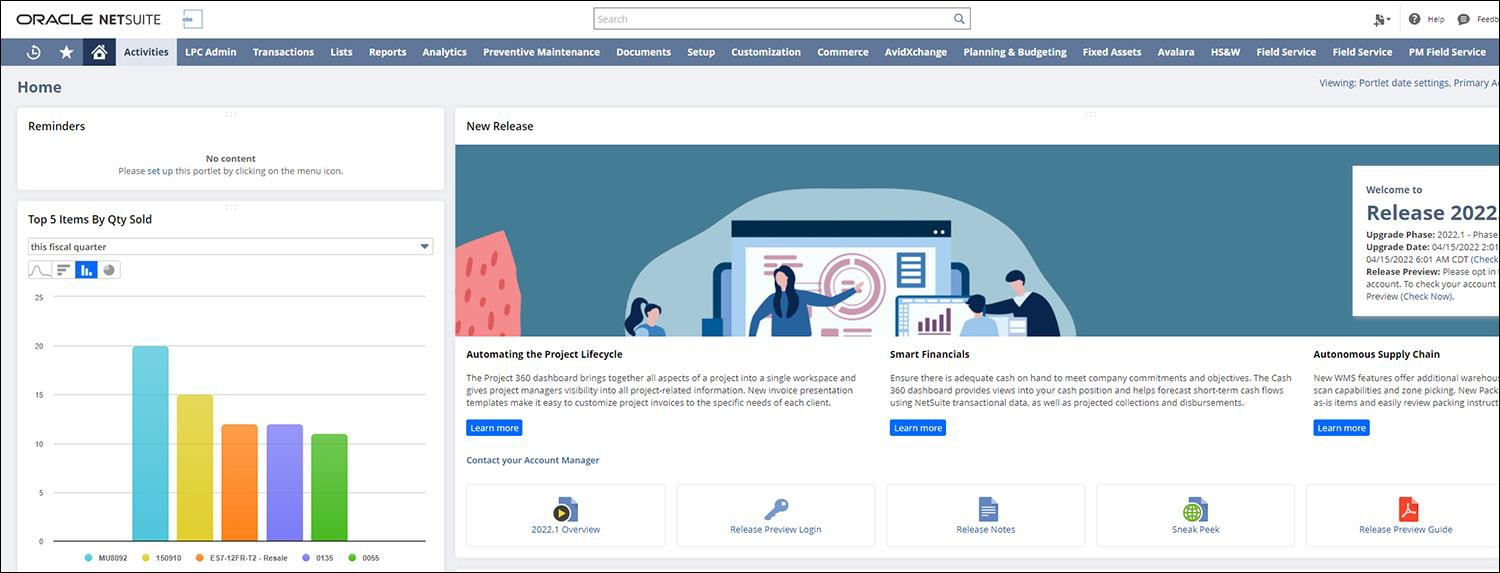Go to Home via house icon
Viewport: 1500px width, 573px height.
click(x=99, y=52)
